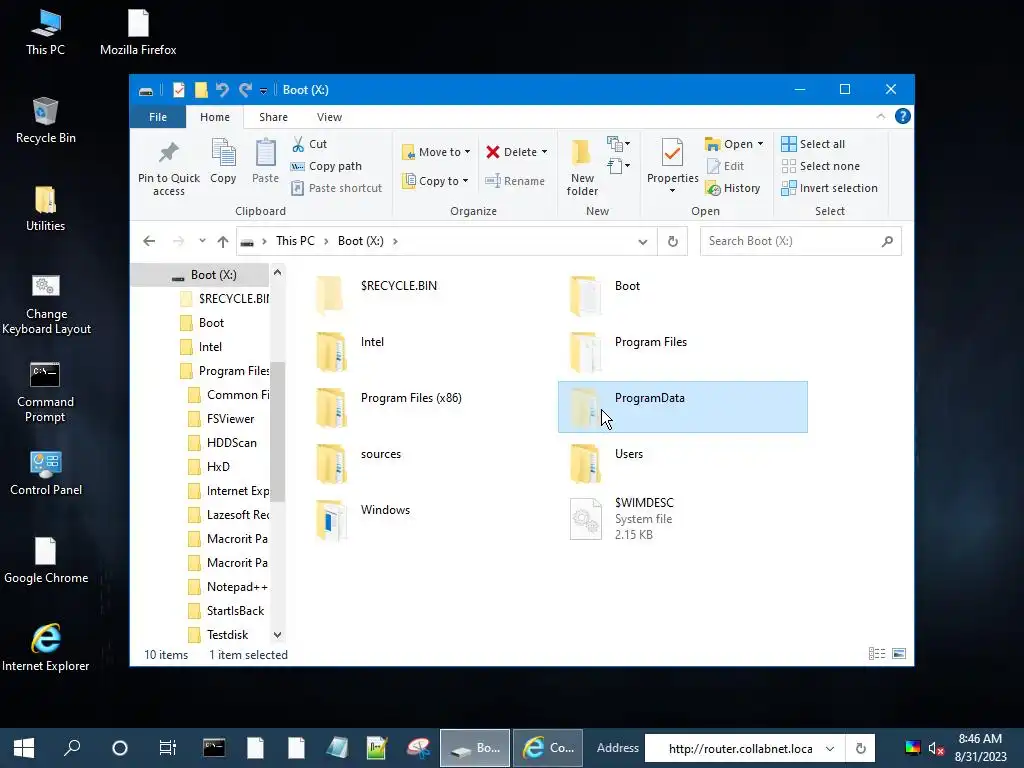Open the Move to dropdown
The image size is (1024, 768).
(436, 152)
